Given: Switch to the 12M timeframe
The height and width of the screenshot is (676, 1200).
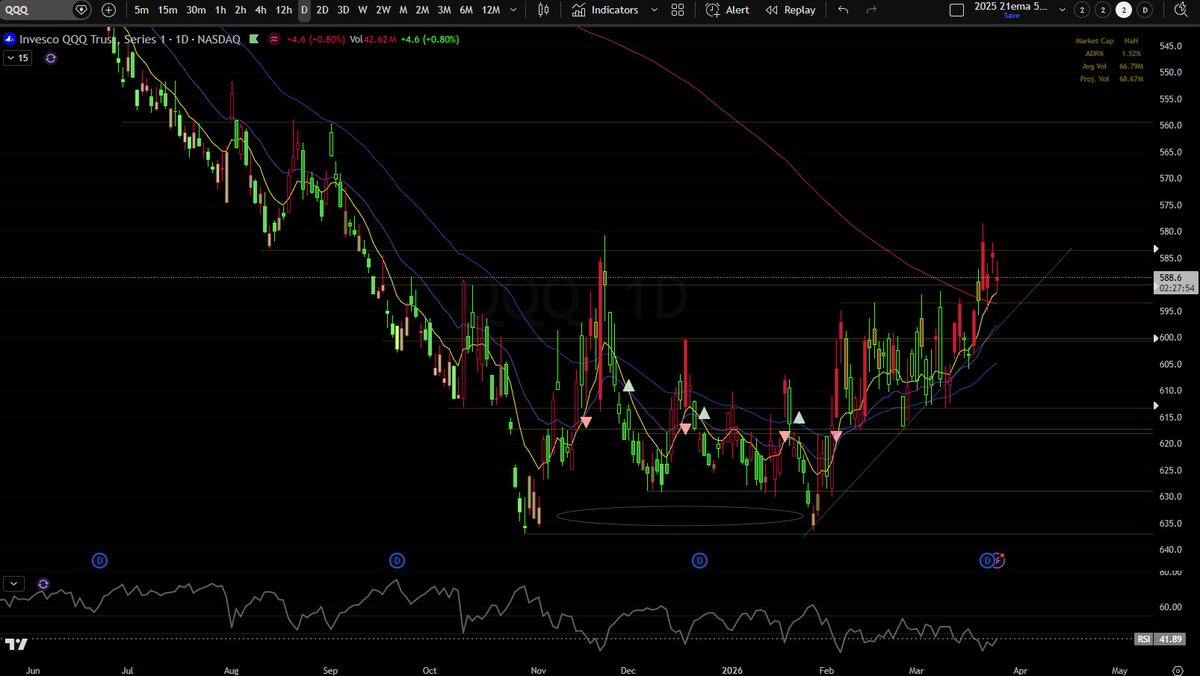Looking at the screenshot, I should pos(490,10).
